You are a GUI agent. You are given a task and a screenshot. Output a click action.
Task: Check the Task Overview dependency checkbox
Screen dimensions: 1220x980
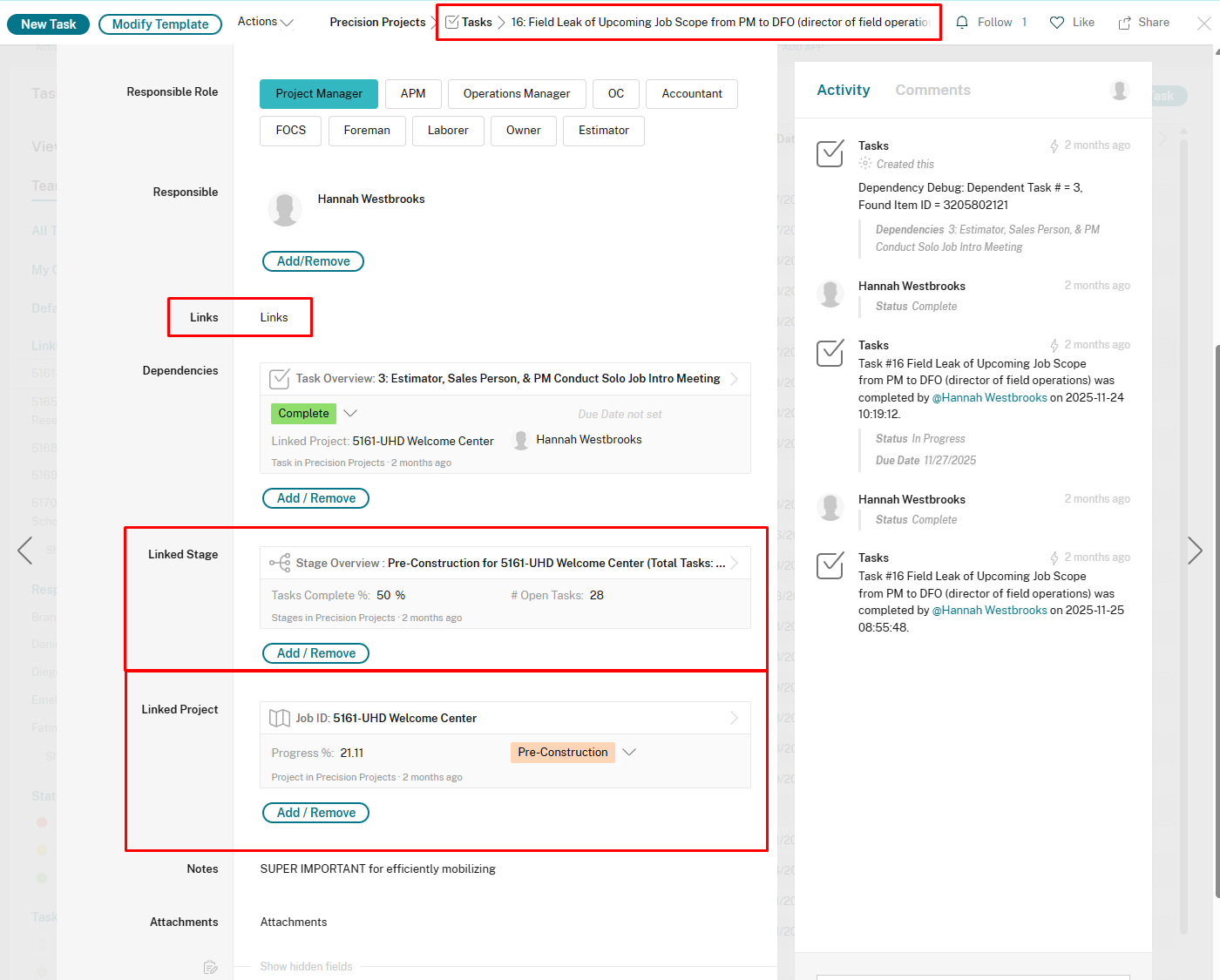pos(279,379)
